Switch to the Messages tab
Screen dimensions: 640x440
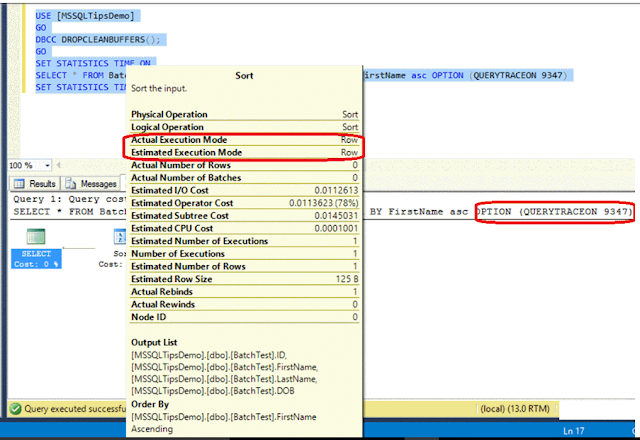(91, 184)
